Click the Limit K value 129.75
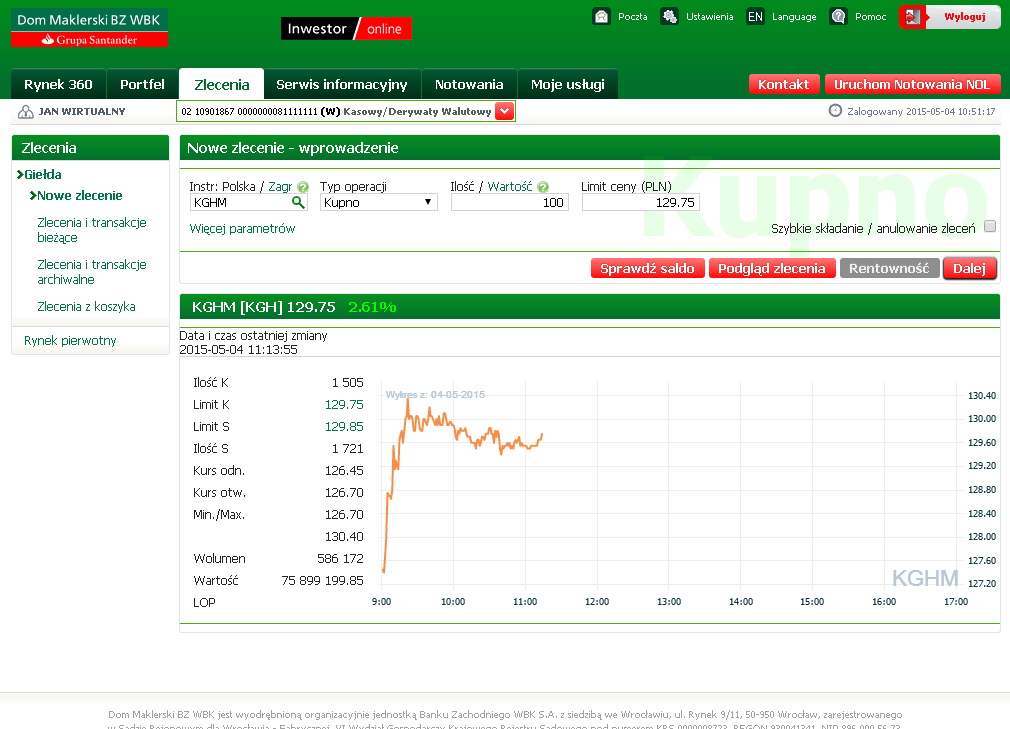Screen dimensions: 1010x729 pyautogui.click(x=344, y=404)
